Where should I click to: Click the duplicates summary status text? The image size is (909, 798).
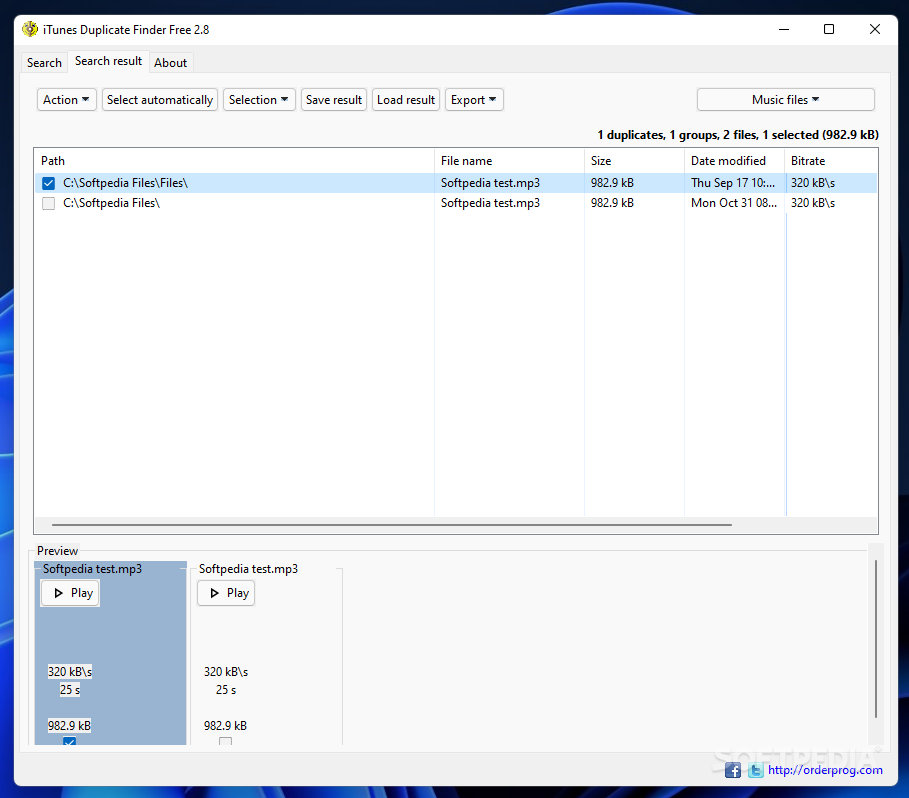point(738,135)
